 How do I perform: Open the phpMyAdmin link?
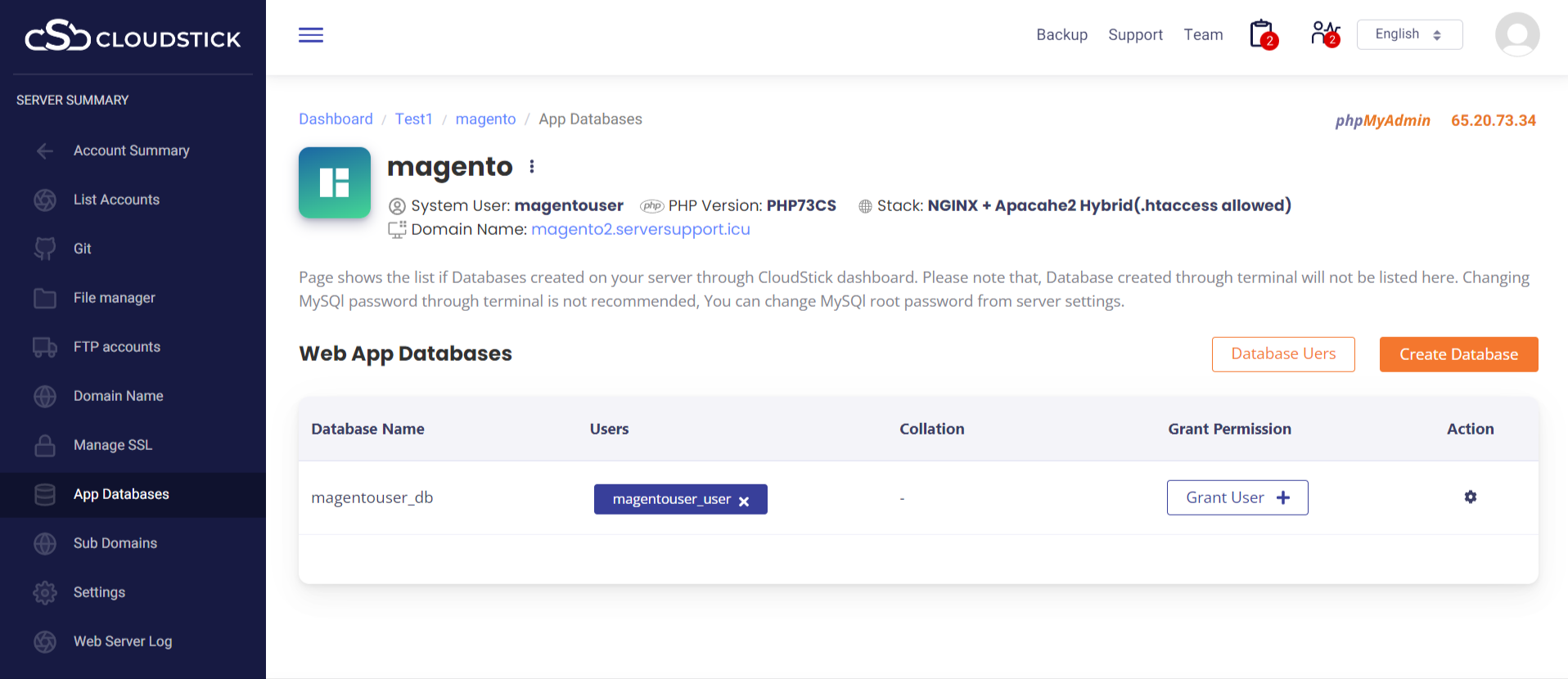pyautogui.click(x=1382, y=120)
